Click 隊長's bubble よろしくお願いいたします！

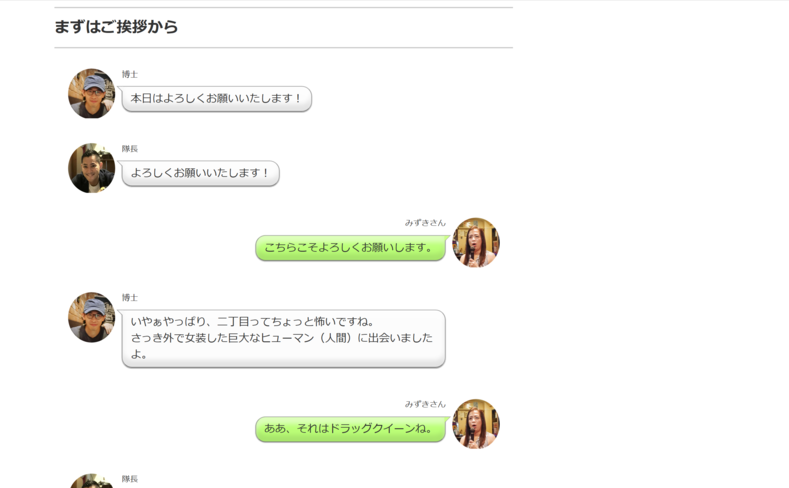tap(200, 173)
